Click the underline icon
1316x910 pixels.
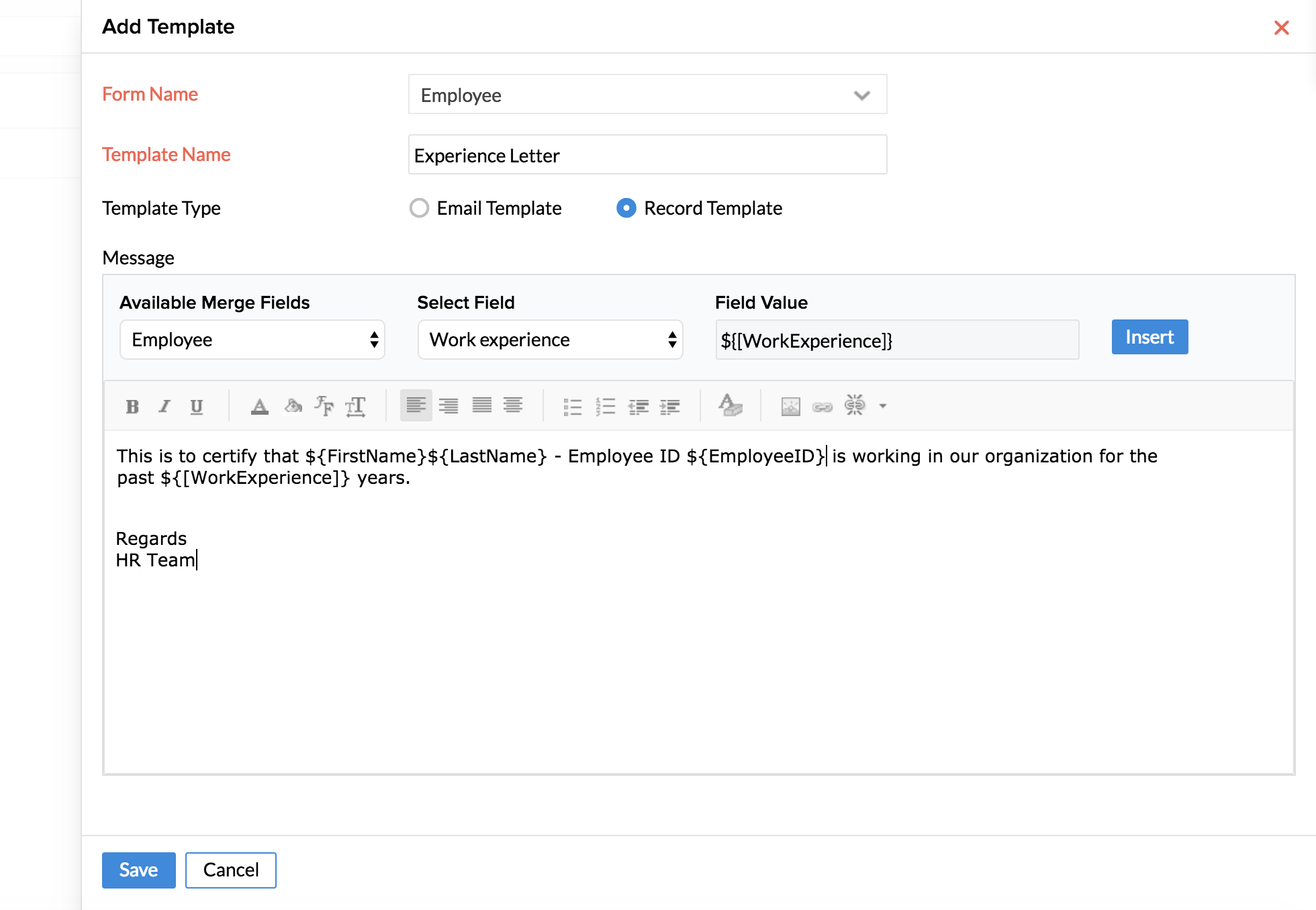196,406
